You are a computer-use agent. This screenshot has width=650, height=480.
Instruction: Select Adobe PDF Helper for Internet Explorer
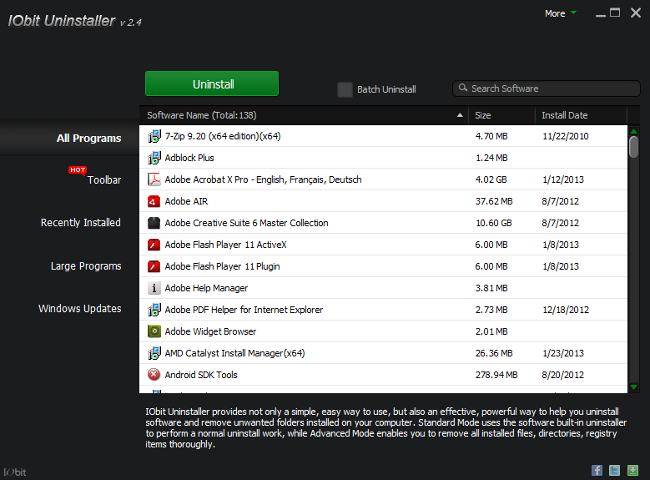coord(383,310)
